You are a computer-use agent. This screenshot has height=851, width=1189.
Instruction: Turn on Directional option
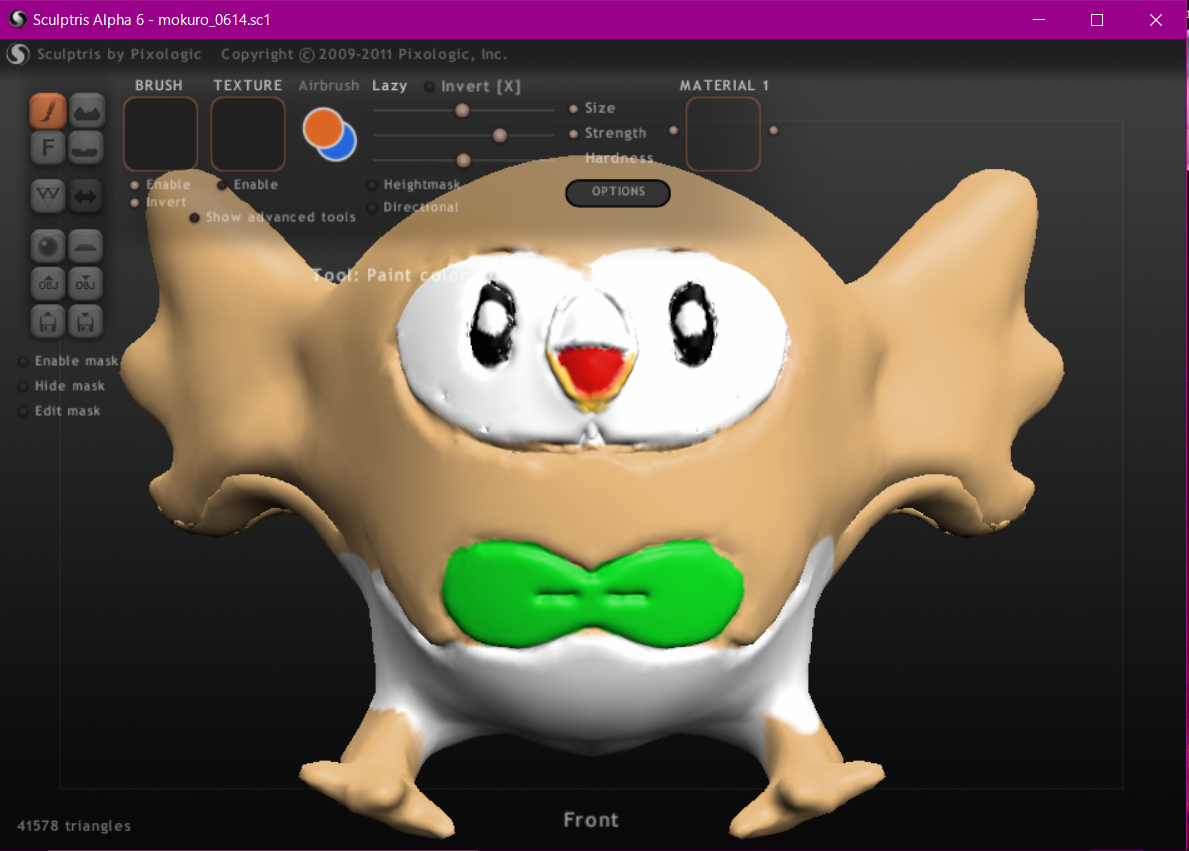tap(372, 207)
